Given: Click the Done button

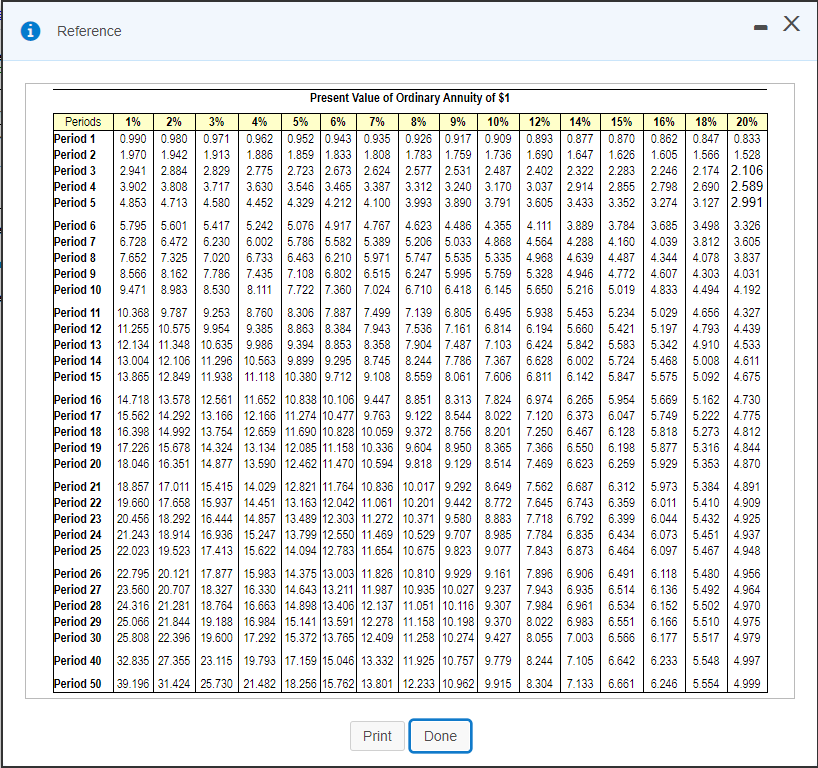Looking at the screenshot, I should [x=440, y=736].
